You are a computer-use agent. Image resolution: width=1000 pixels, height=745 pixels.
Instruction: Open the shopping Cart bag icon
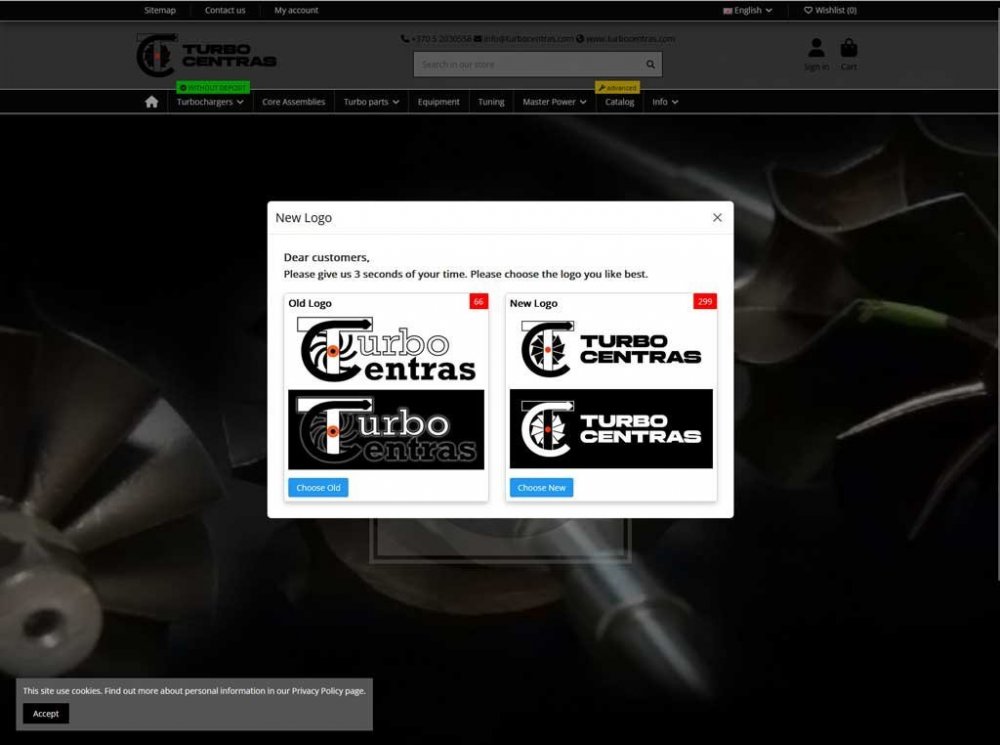tap(849, 48)
